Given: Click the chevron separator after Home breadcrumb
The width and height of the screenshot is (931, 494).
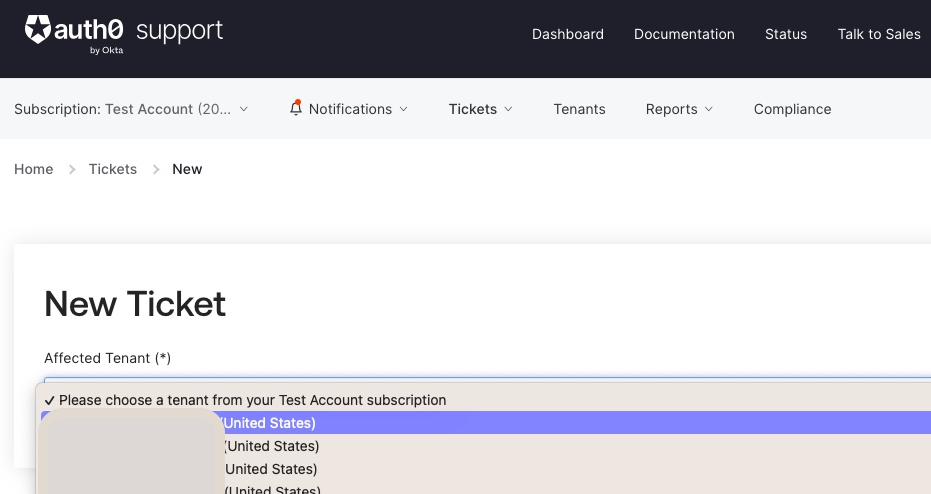Looking at the screenshot, I should (72, 170).
